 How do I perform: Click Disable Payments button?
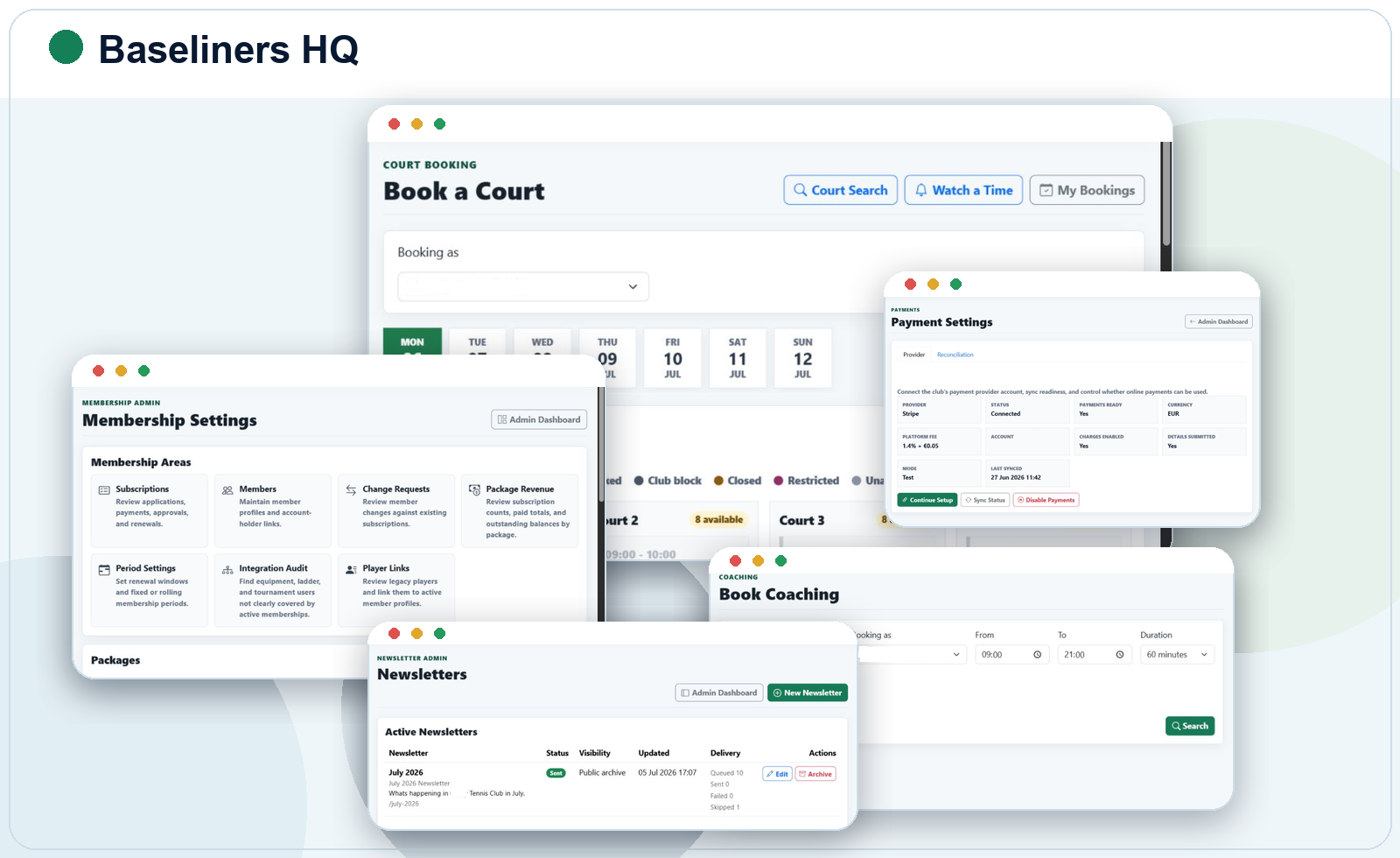(1046, 500)
